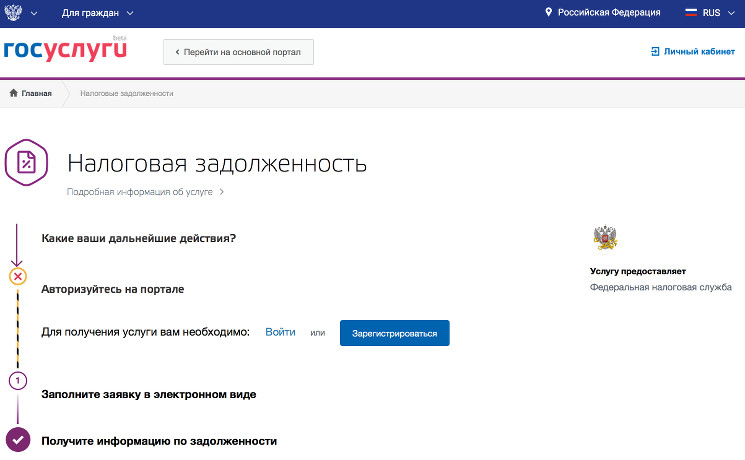745x460 pixels.
Task: Expand the 'Для граждан' dropdown
Action: click(x=97, y=13)
